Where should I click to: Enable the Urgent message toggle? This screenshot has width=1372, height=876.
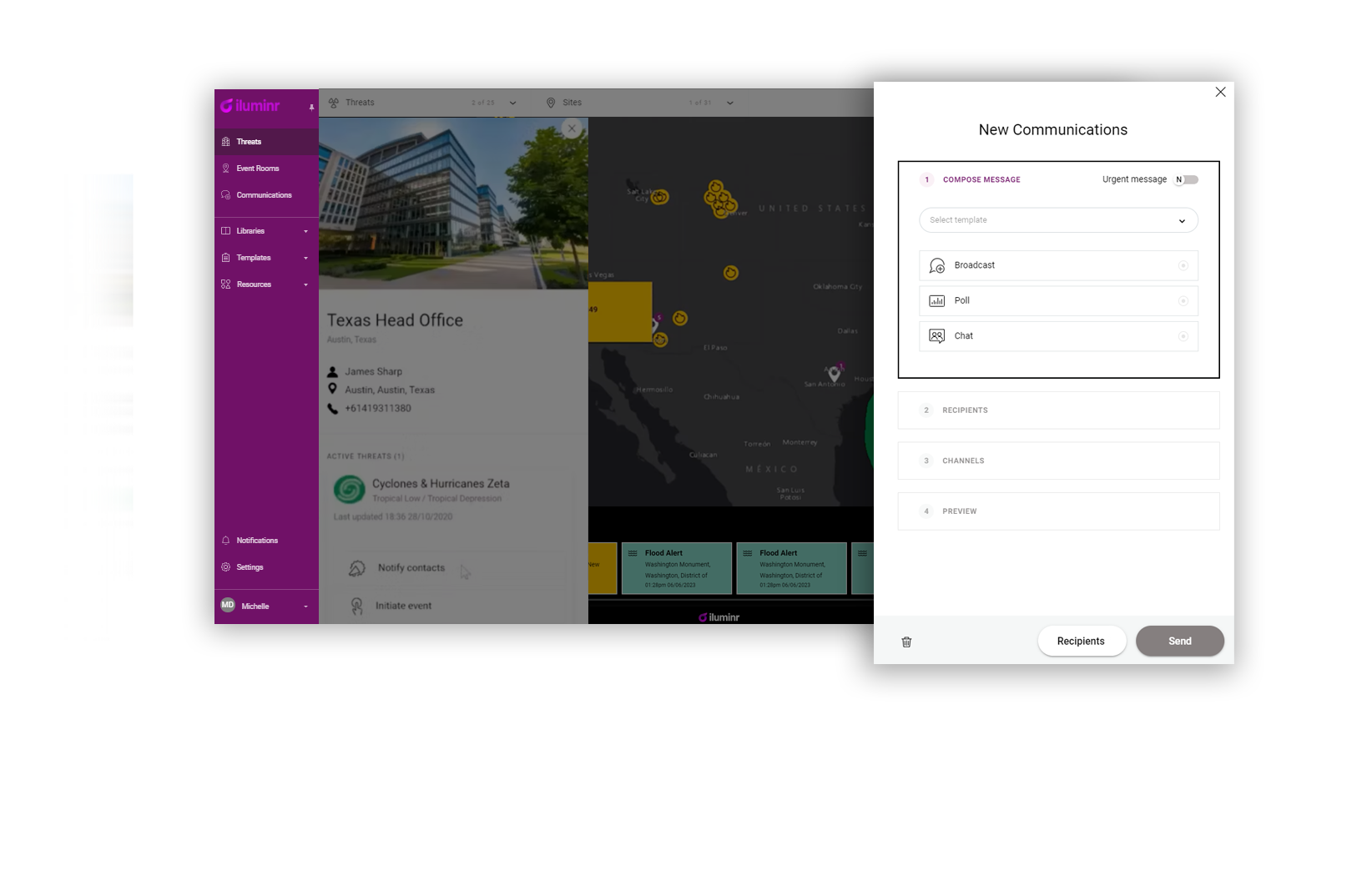[x=1186, y=179]
